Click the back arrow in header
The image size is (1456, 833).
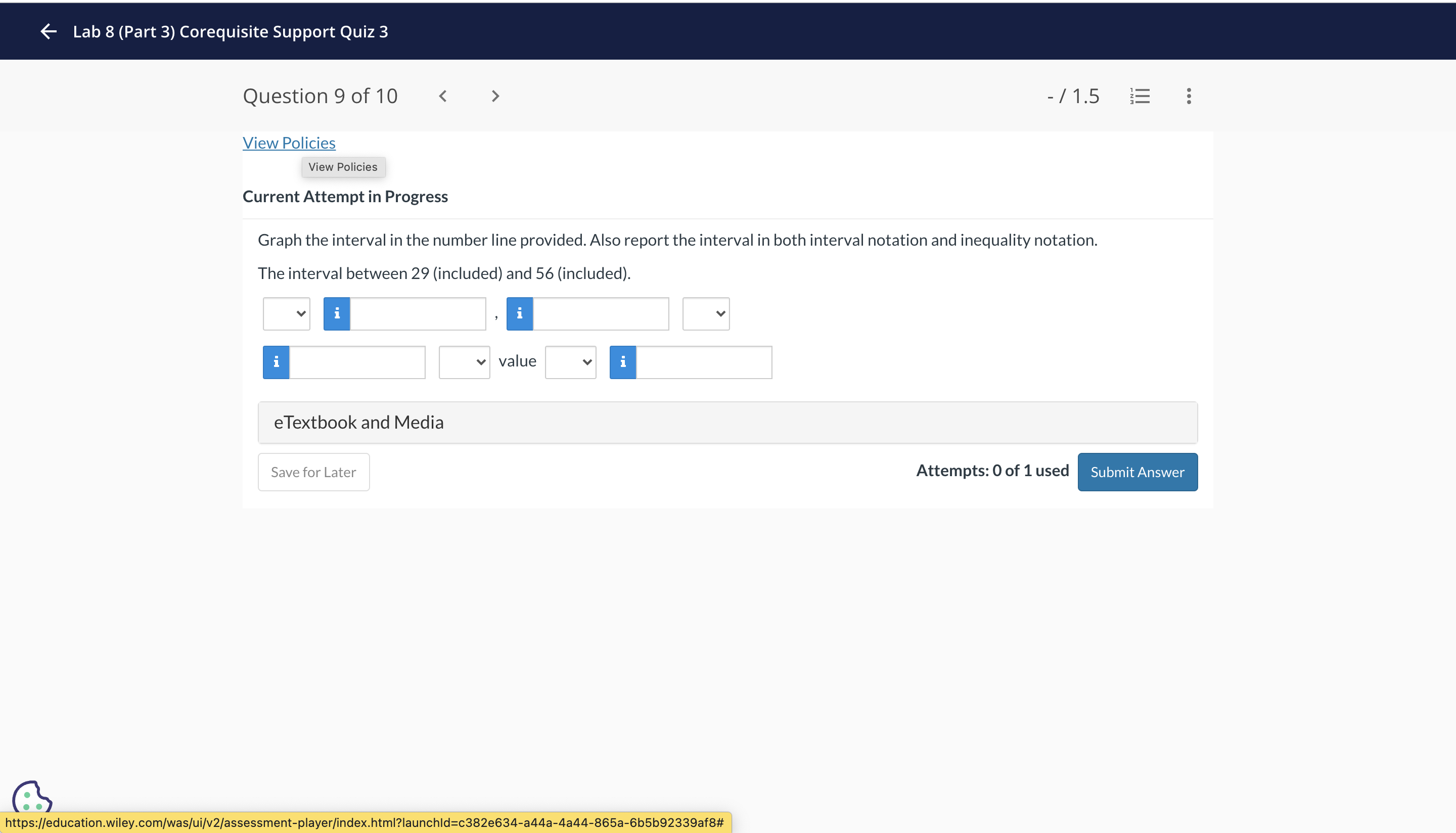click(x=49, y=31)
